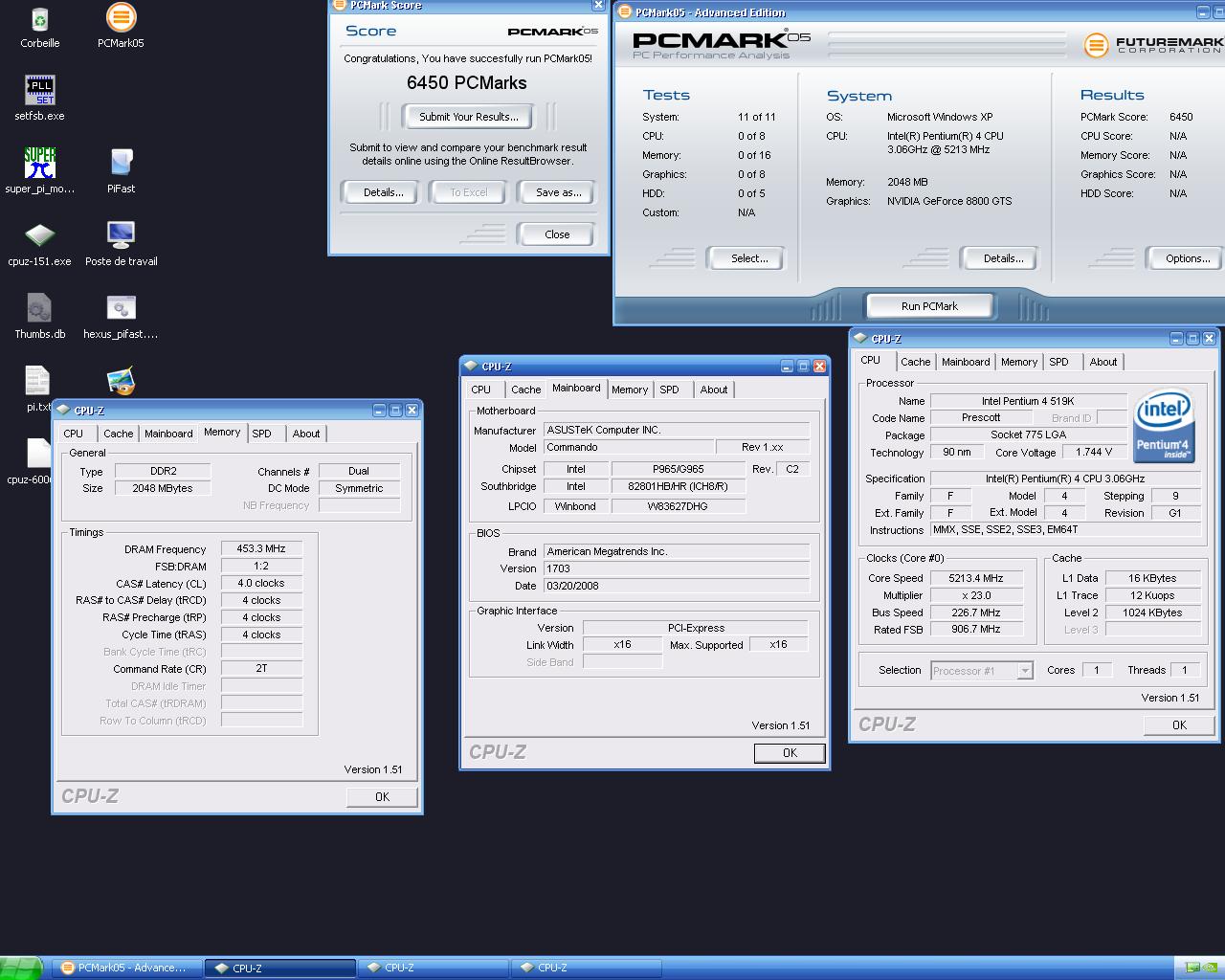This screenshot has width=1225, height=980.
Task: Select the Core Speed value 5213.4 MHz
Action: click(x=975, y=578)
